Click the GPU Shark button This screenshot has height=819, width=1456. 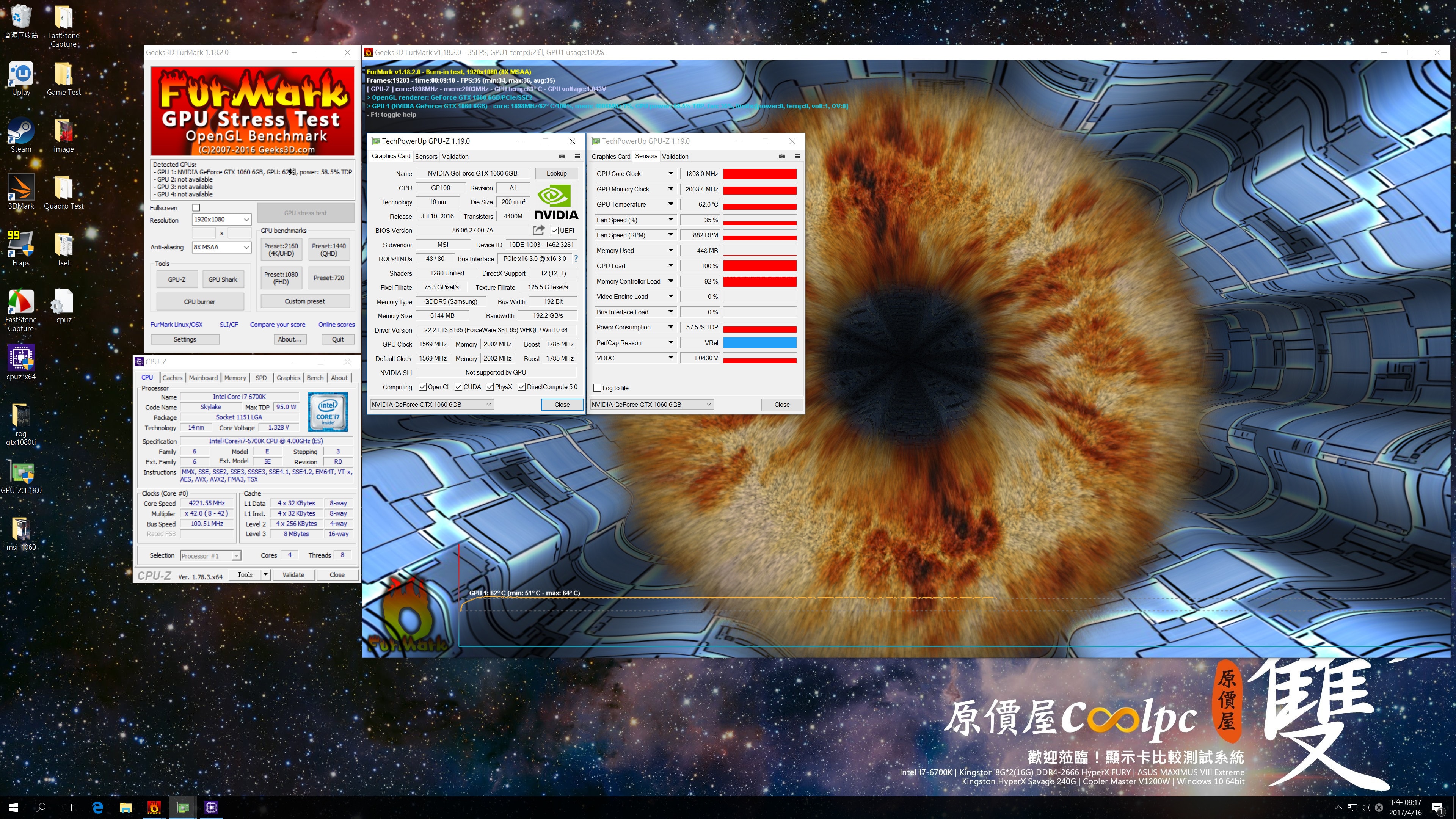pyautogui.click(x=223, y=279)
